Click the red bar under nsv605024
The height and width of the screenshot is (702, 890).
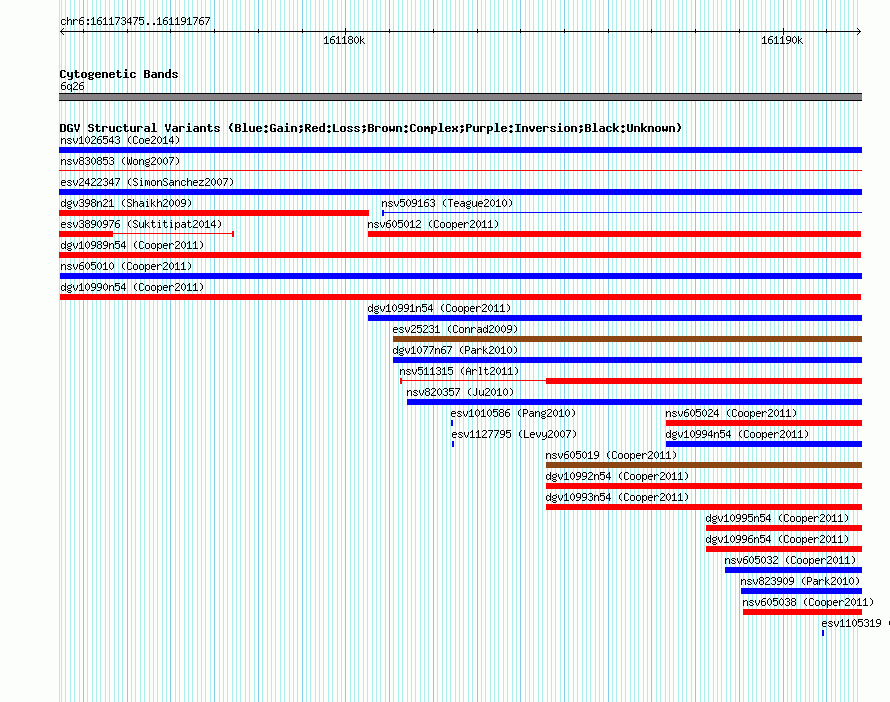764,423
